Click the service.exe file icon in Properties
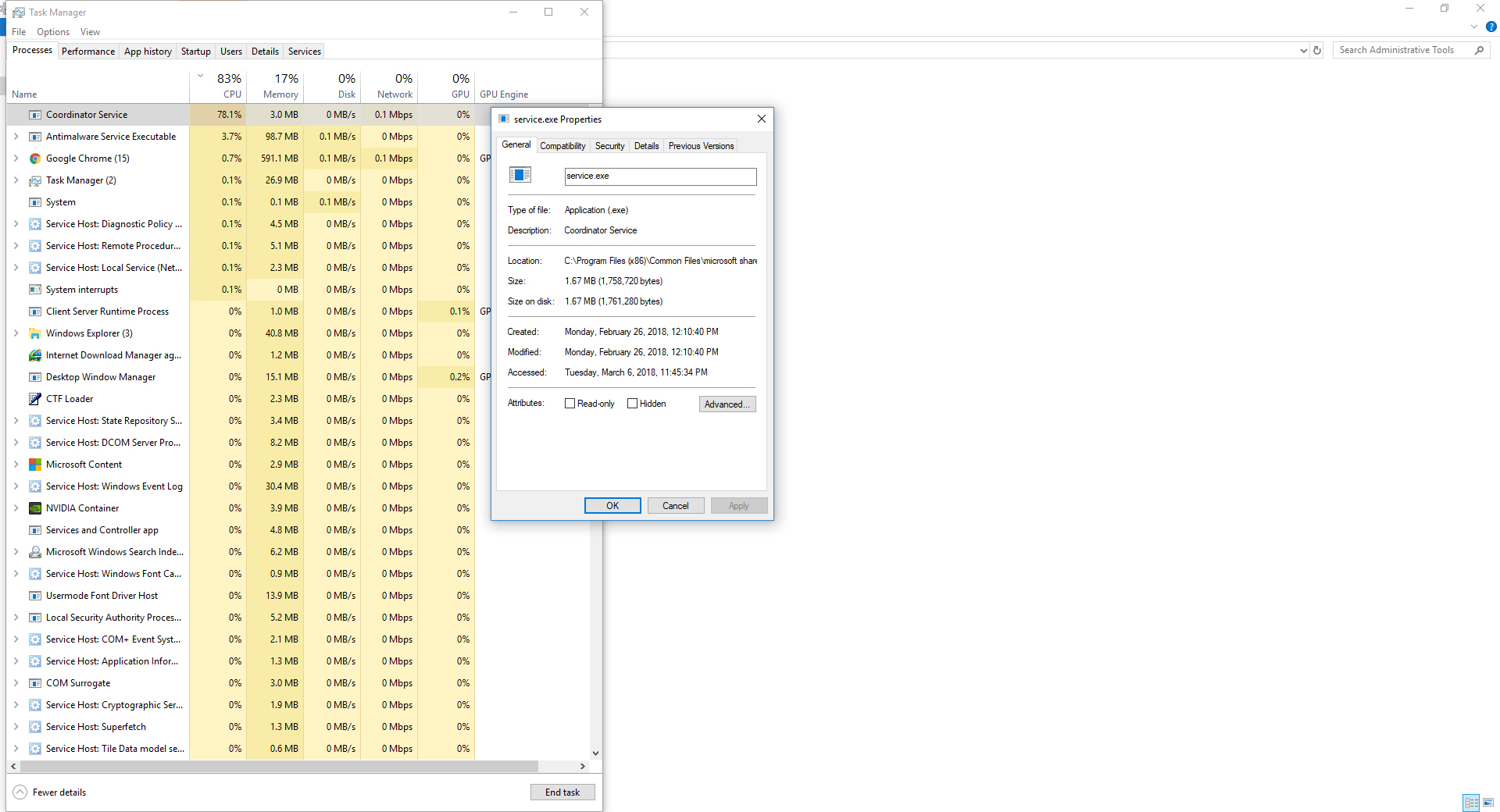 (520, 175)
